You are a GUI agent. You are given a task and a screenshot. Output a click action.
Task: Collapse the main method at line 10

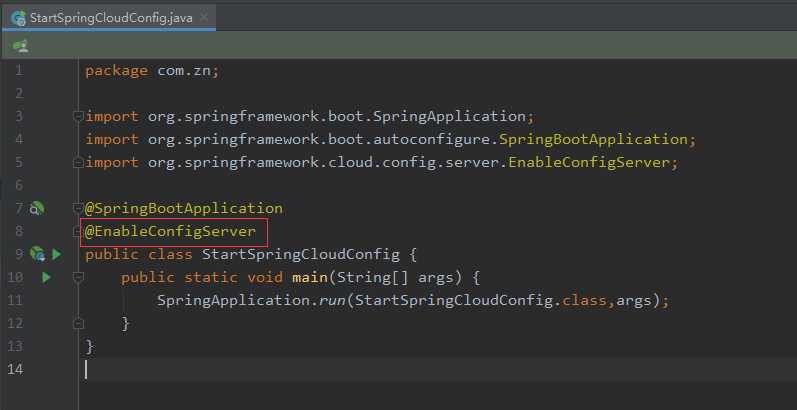click(78, 277)
